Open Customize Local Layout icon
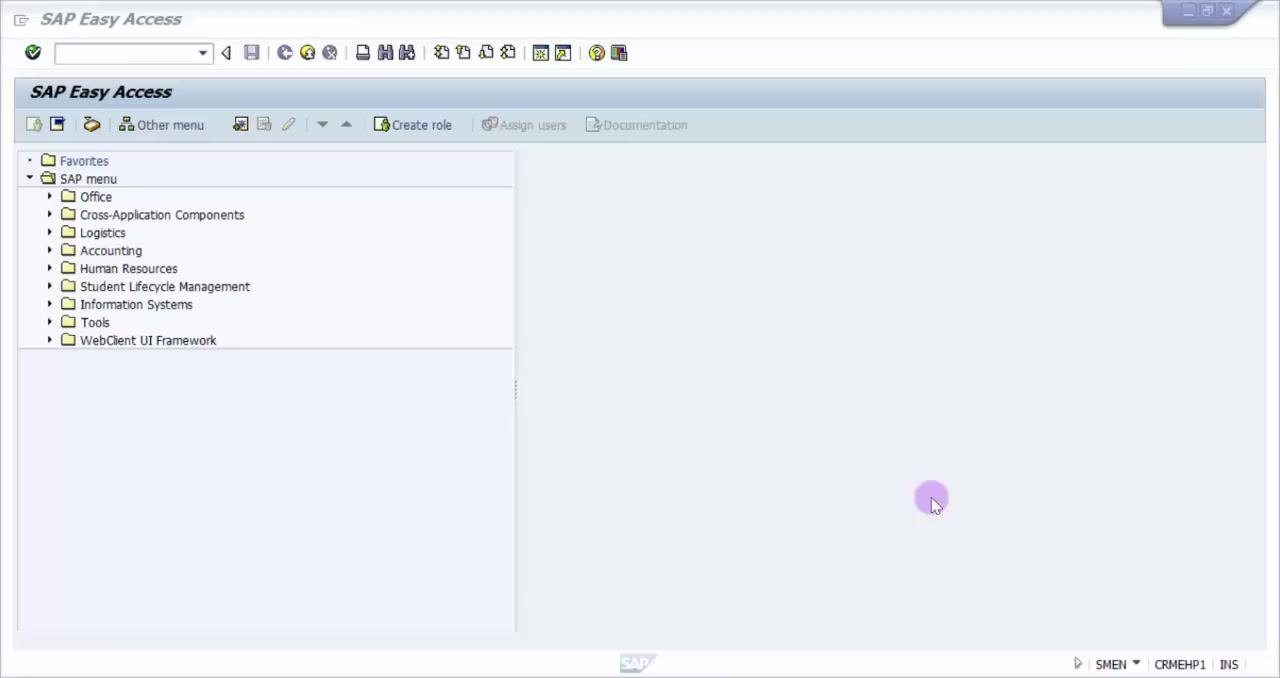This screenshot has height=678, width=1280. coord(619,53)
